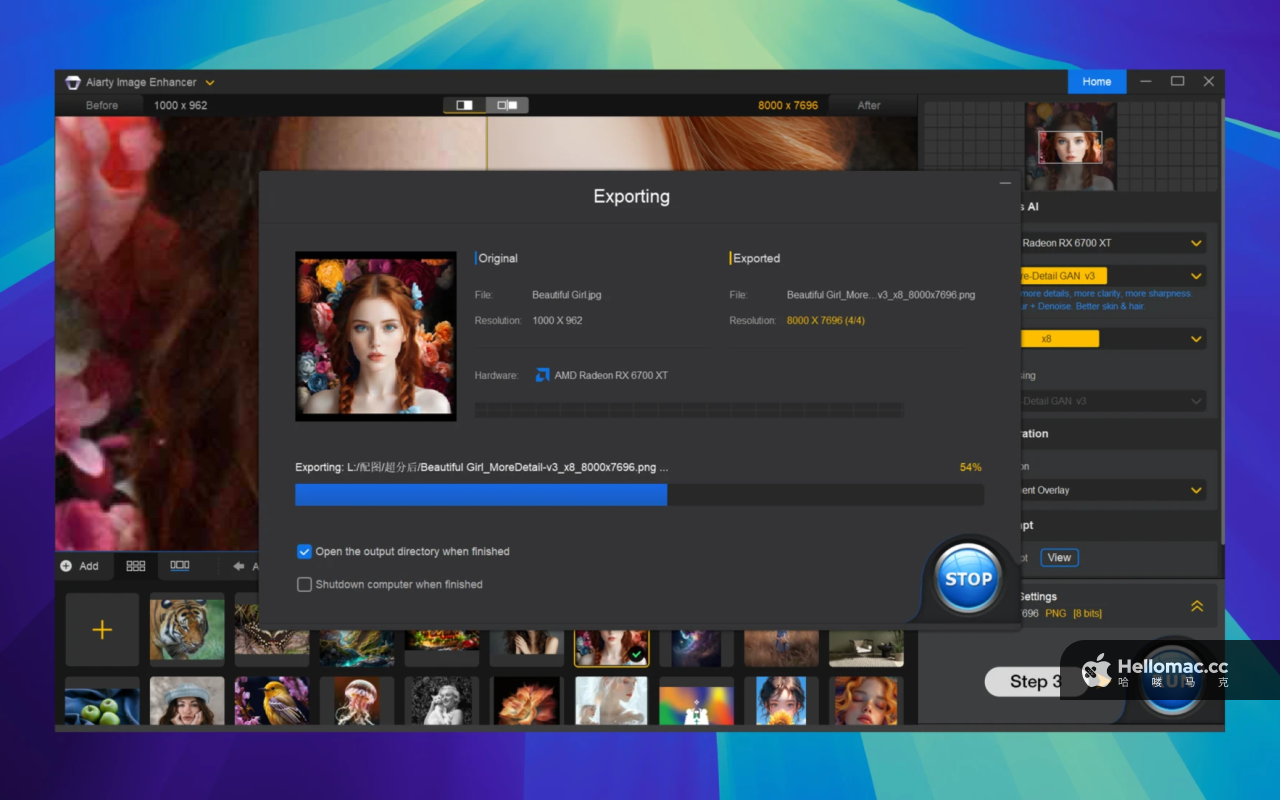Click the [8 bits] text in export settings
Viewport: 1280px width, 800px height.
1087,613
